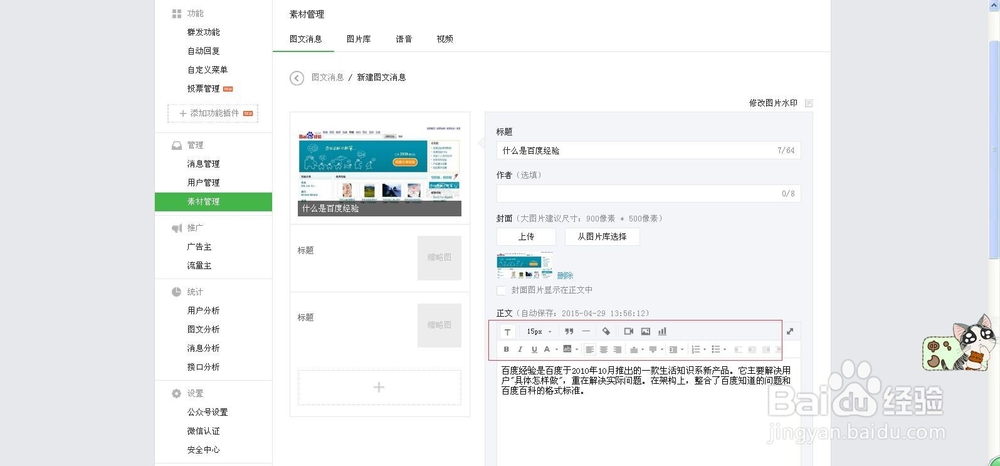Insert a blockquote with the quote icon

[x=569, y=331]
